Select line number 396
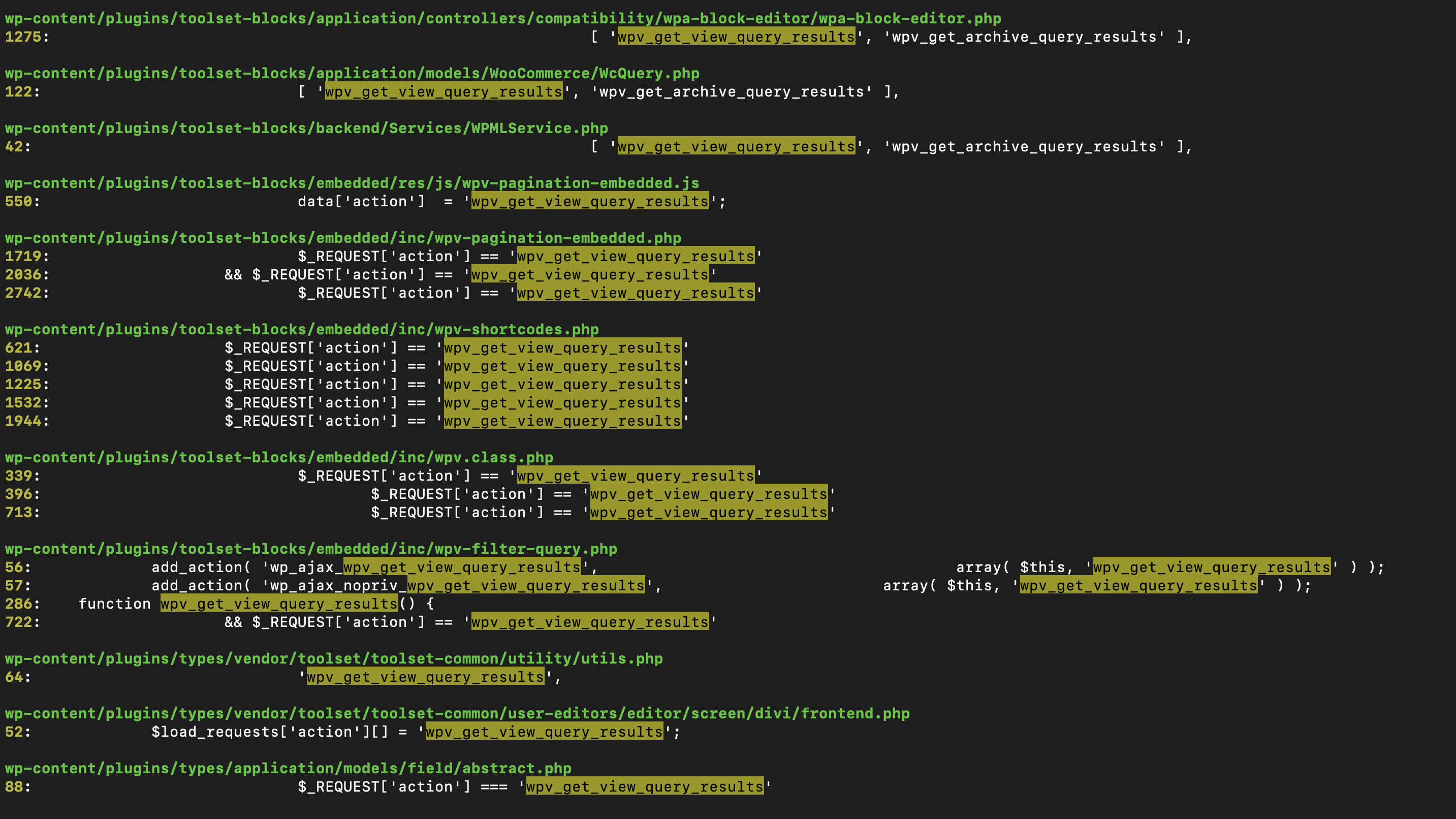 [x=18, y=494]
